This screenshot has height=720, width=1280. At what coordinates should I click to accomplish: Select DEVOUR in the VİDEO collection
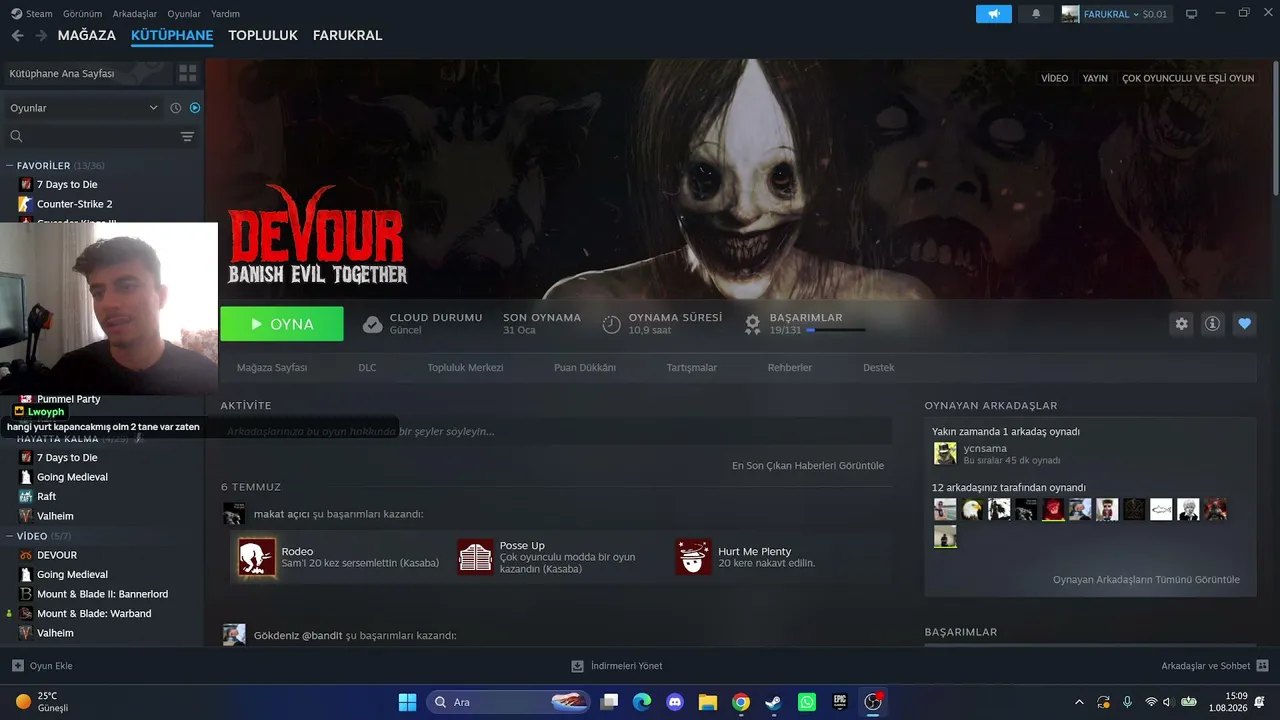pos(57,555)
